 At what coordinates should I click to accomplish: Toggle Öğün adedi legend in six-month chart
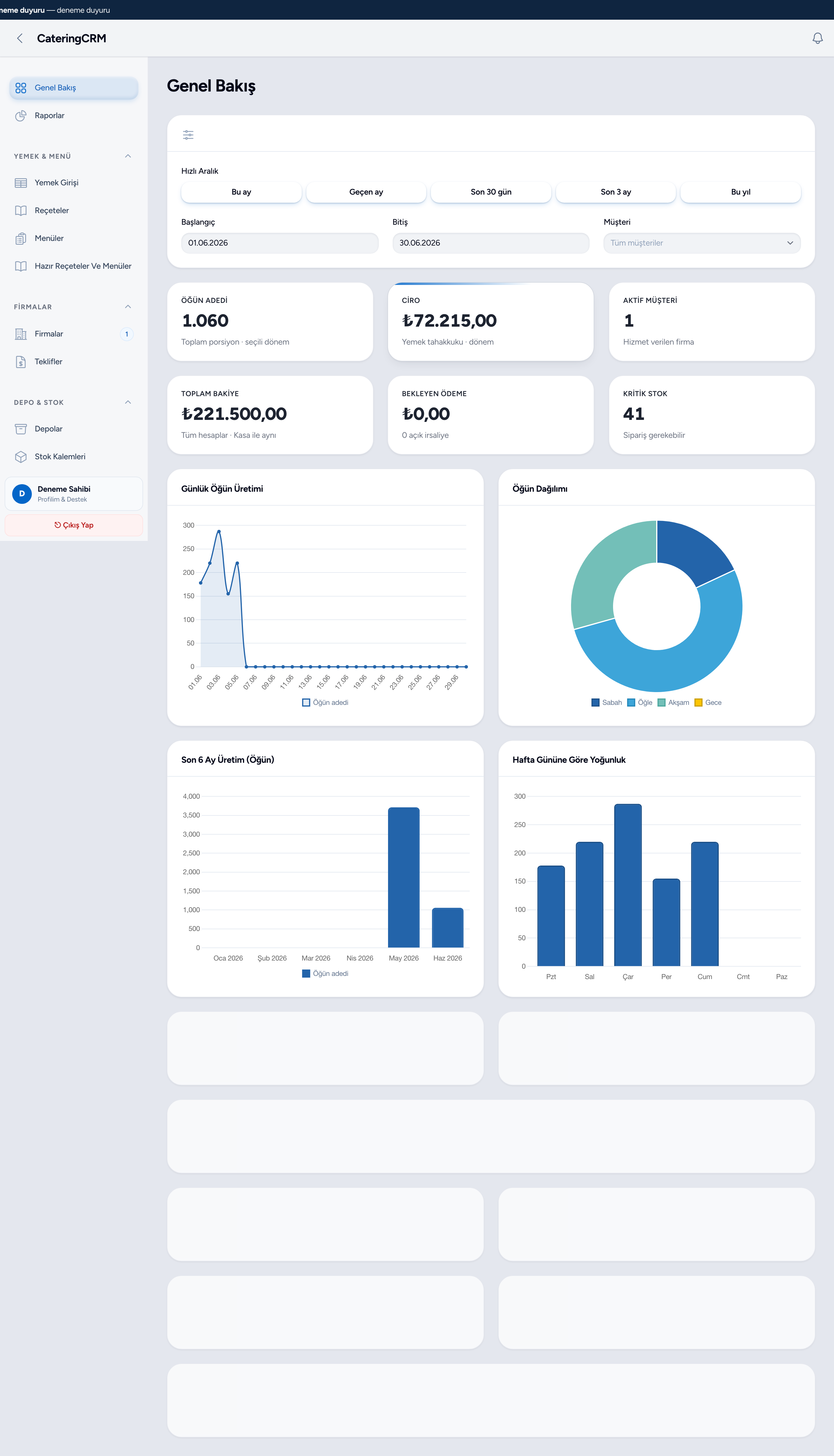click(325, 974)
